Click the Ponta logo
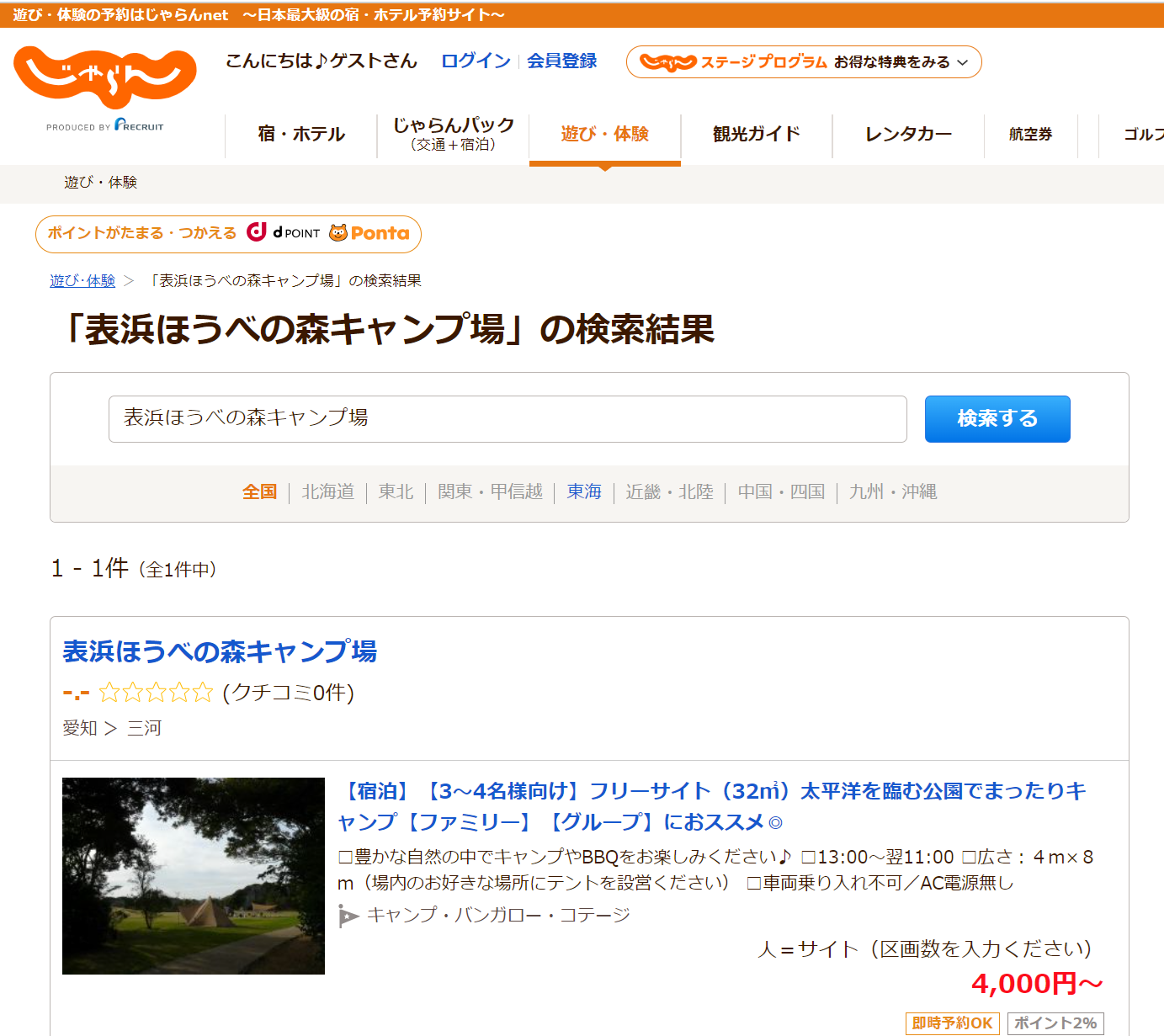1164x1036 pixels. coord(369,233)
